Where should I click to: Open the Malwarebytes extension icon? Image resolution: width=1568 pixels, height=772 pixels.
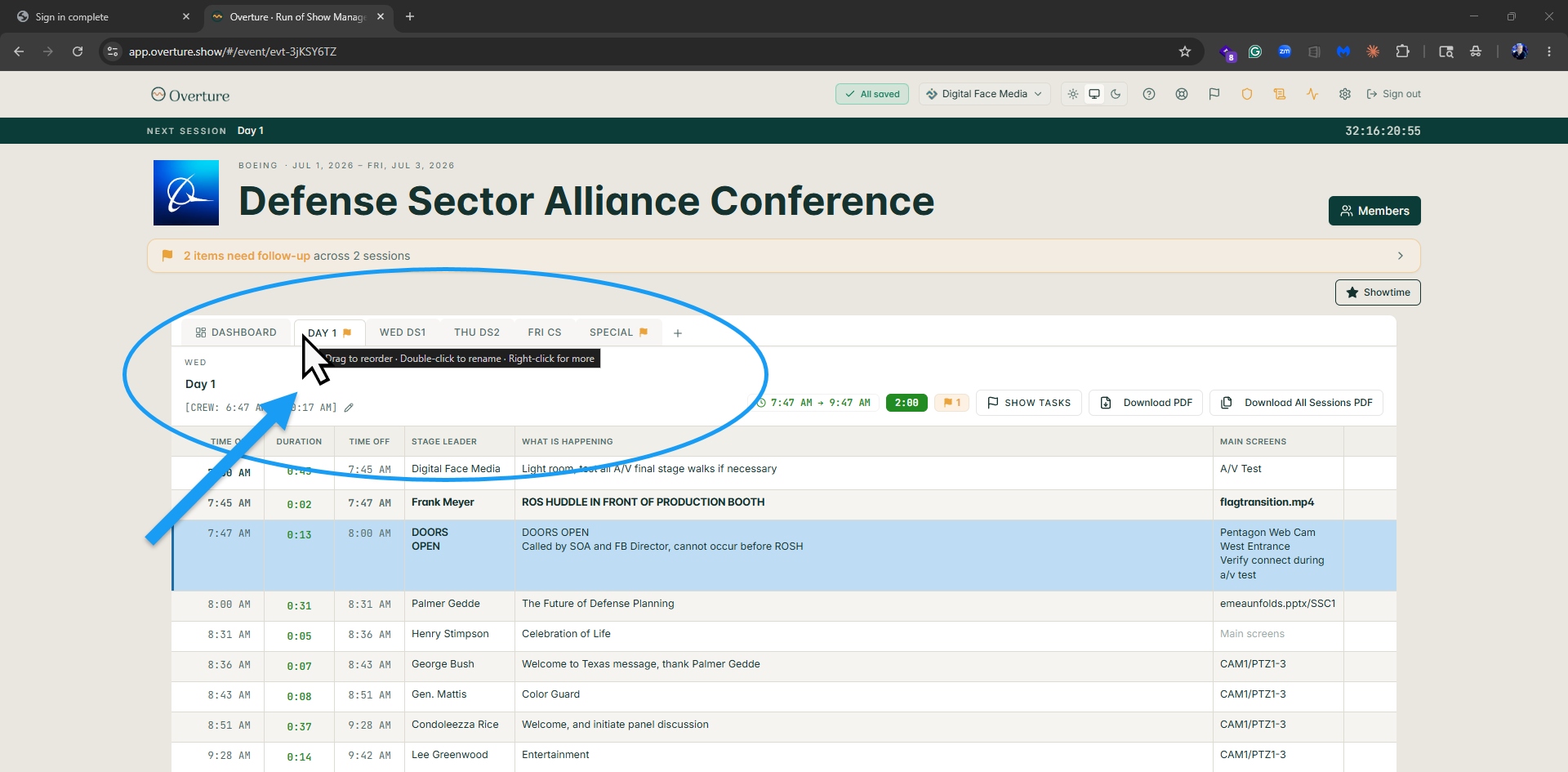click(x=1343, y=51)
